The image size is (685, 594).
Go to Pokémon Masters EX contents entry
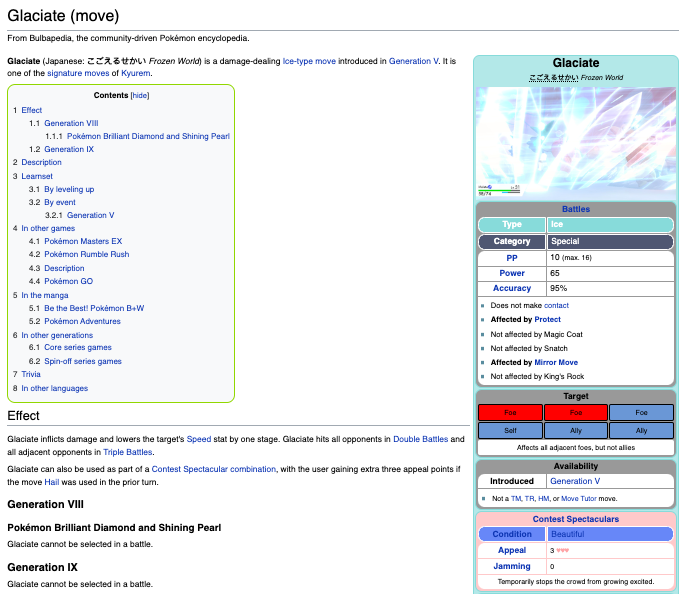coord(83,241)
